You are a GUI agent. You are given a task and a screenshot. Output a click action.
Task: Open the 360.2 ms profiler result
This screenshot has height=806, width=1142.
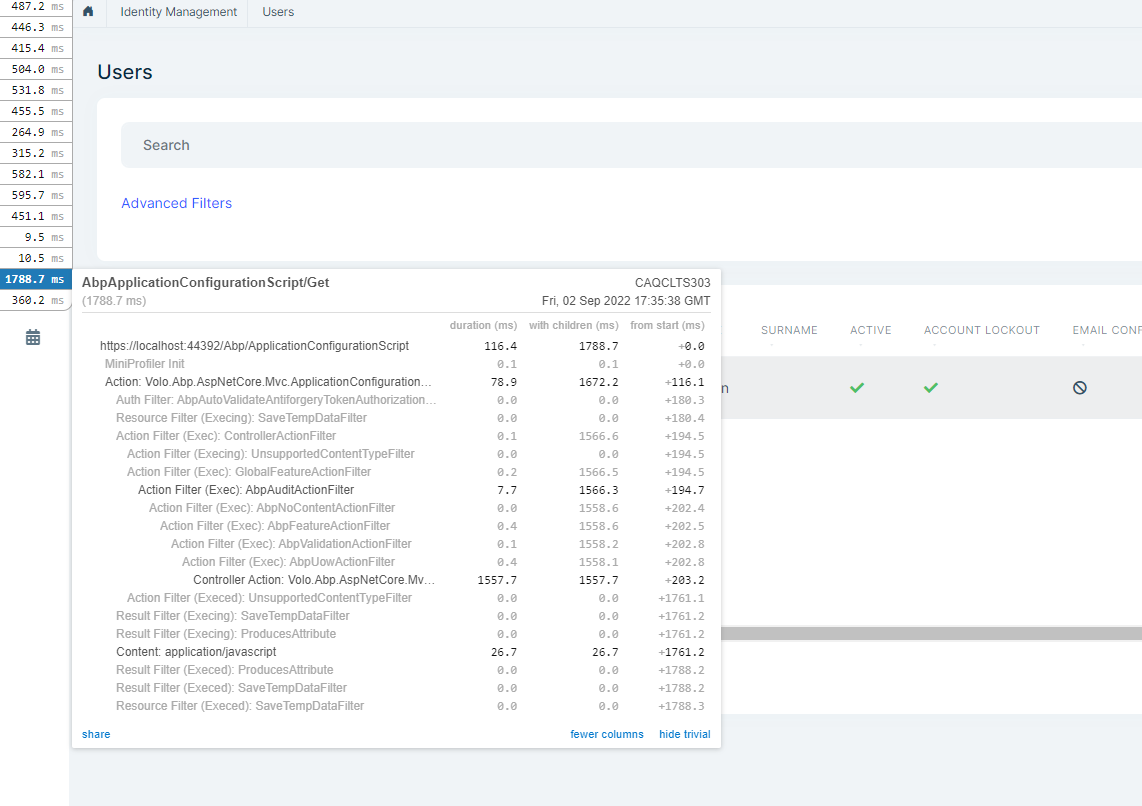(x=35, y=300)
